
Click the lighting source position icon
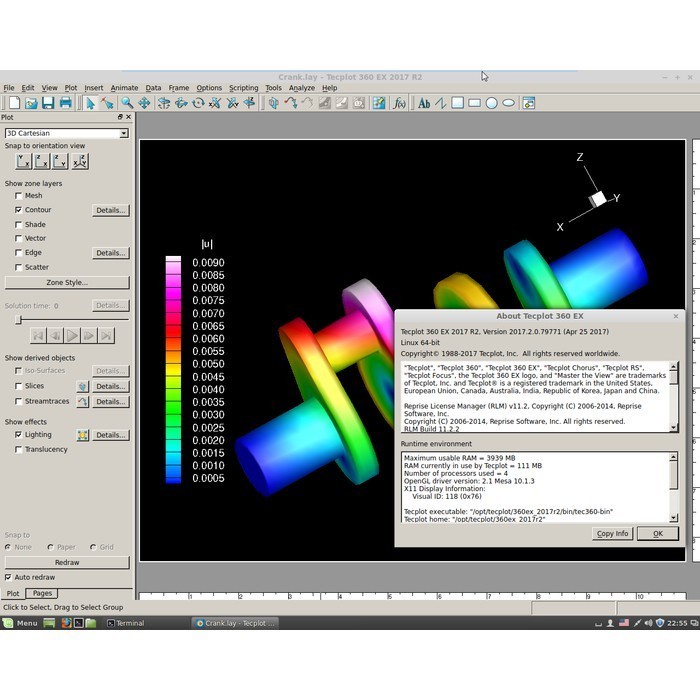click(x=83, y=435)
